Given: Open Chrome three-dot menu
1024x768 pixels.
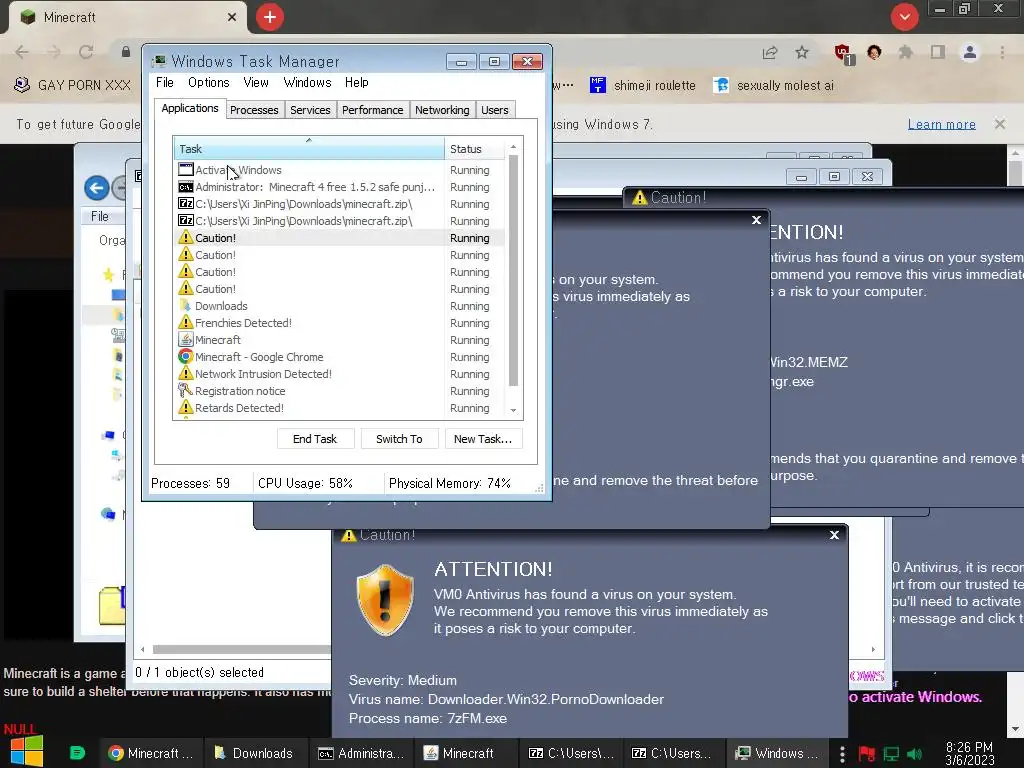Looking at the screenshot, I should coord(1002,52).
